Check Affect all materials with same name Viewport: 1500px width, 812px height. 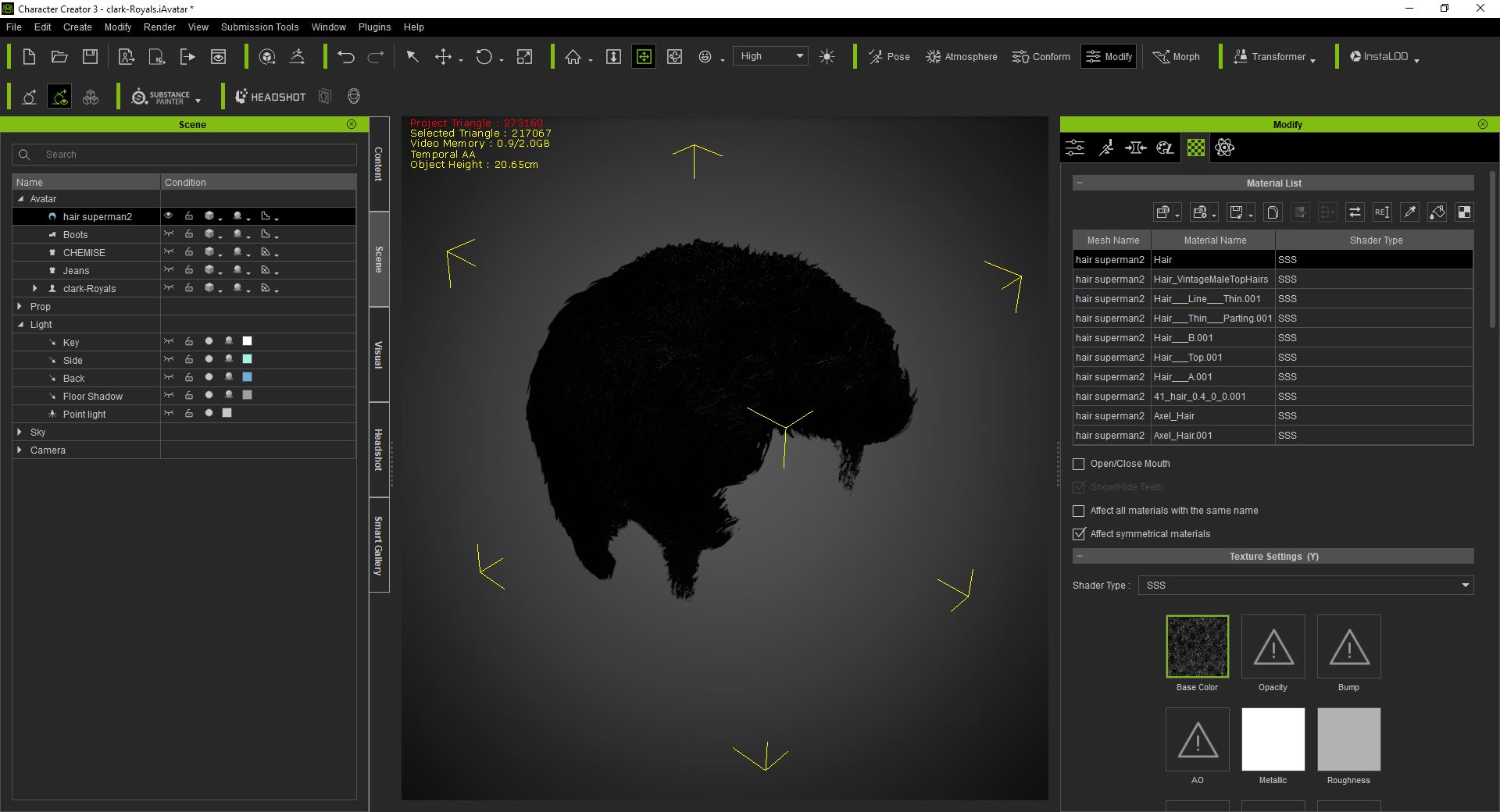point(1079,511)
